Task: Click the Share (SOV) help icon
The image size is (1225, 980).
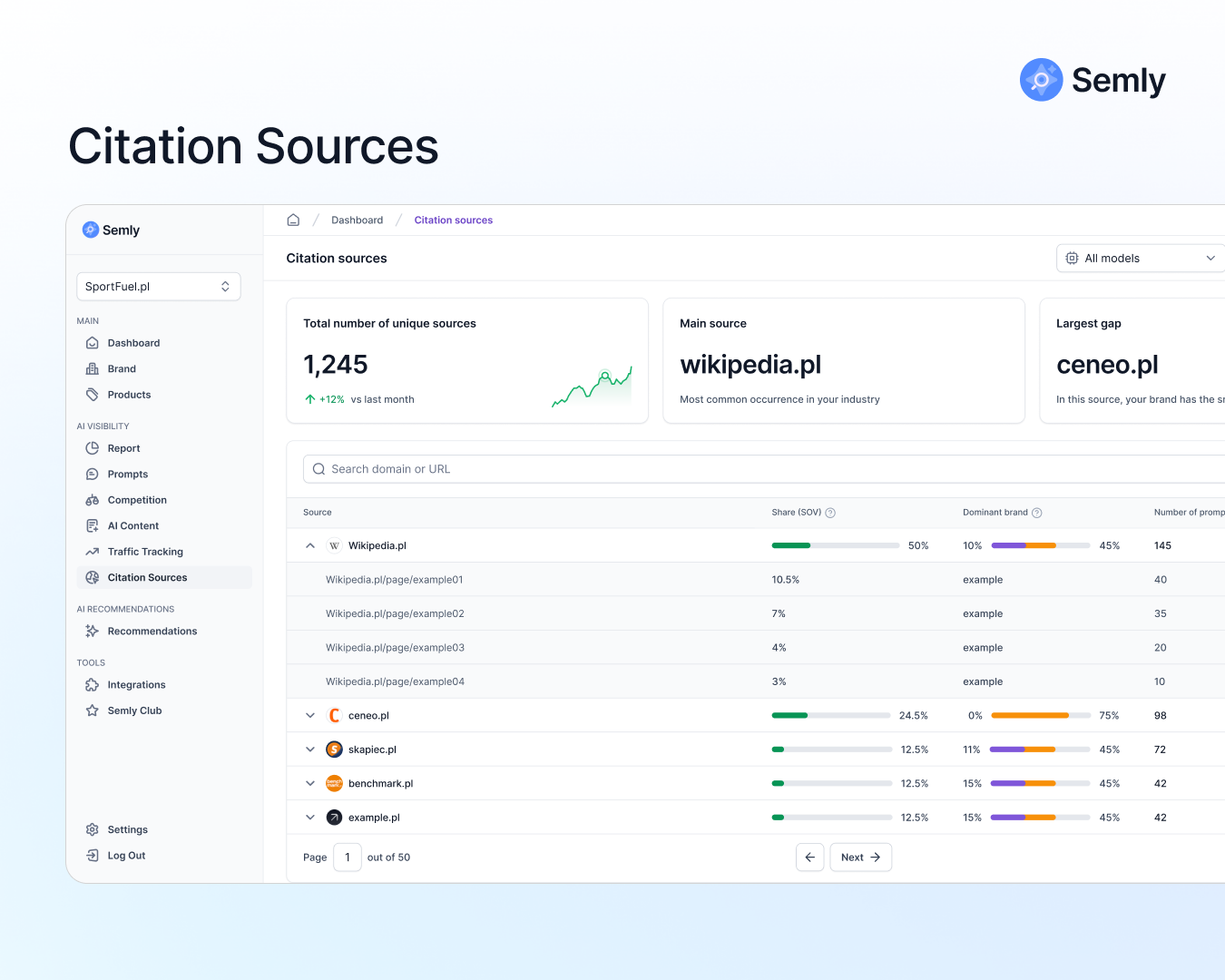Action: (830, 513)
